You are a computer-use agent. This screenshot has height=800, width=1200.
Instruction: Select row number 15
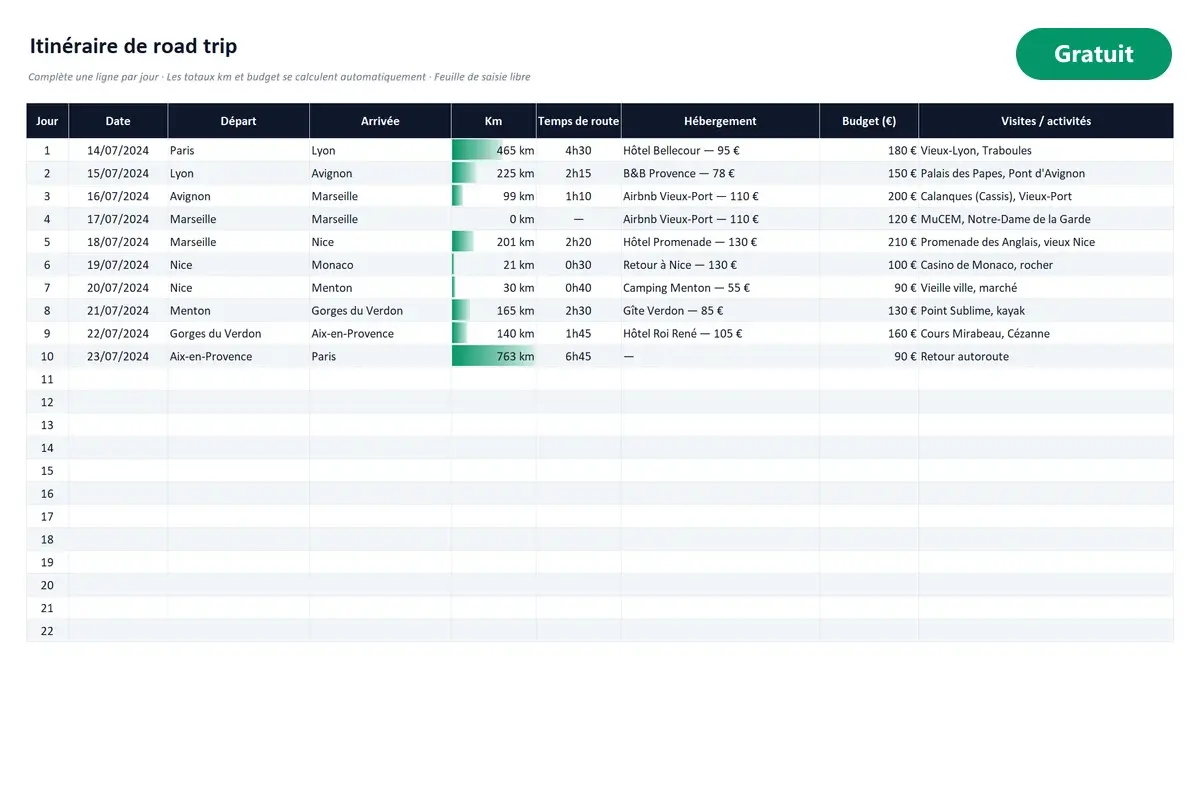pyautogui.click(x=47, y=471)
